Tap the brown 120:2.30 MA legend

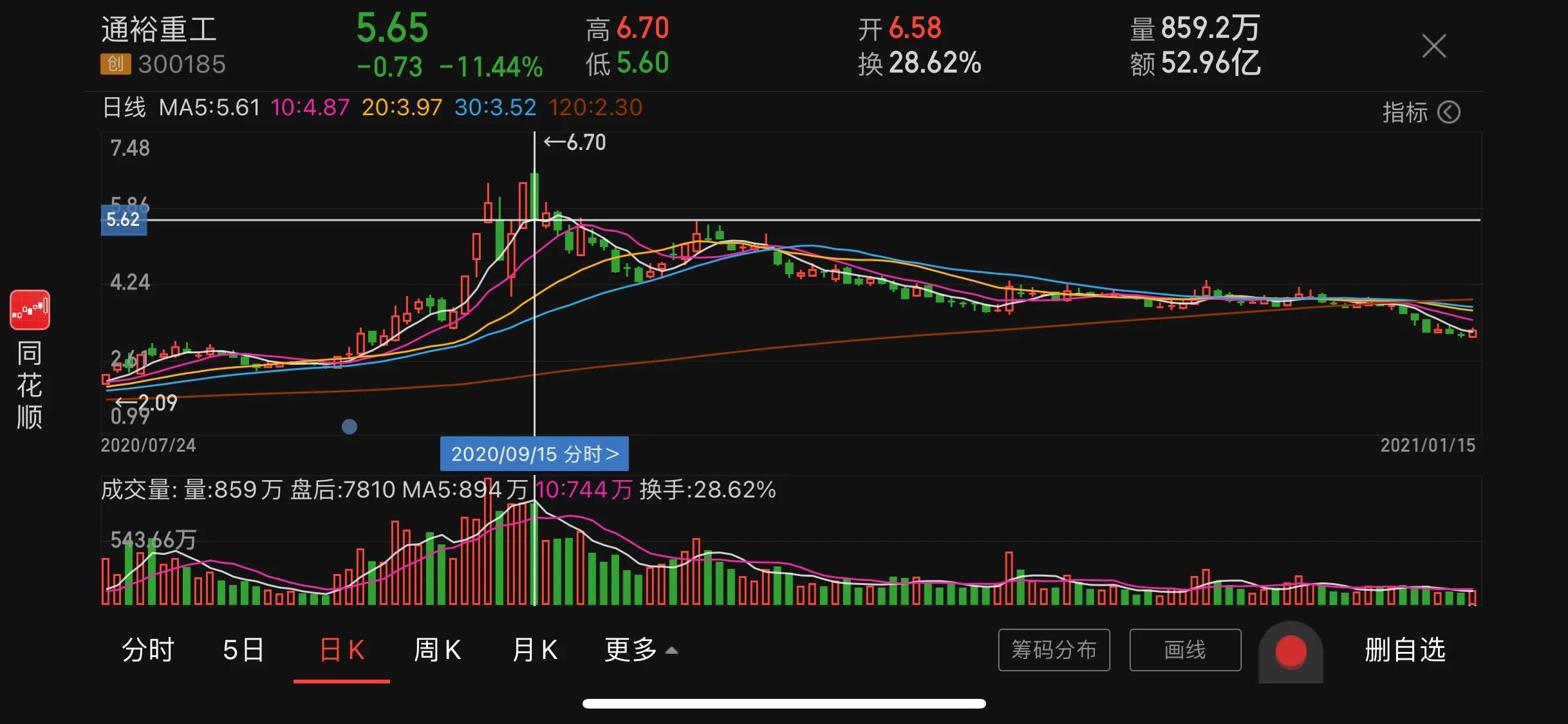tap(595, 107)
